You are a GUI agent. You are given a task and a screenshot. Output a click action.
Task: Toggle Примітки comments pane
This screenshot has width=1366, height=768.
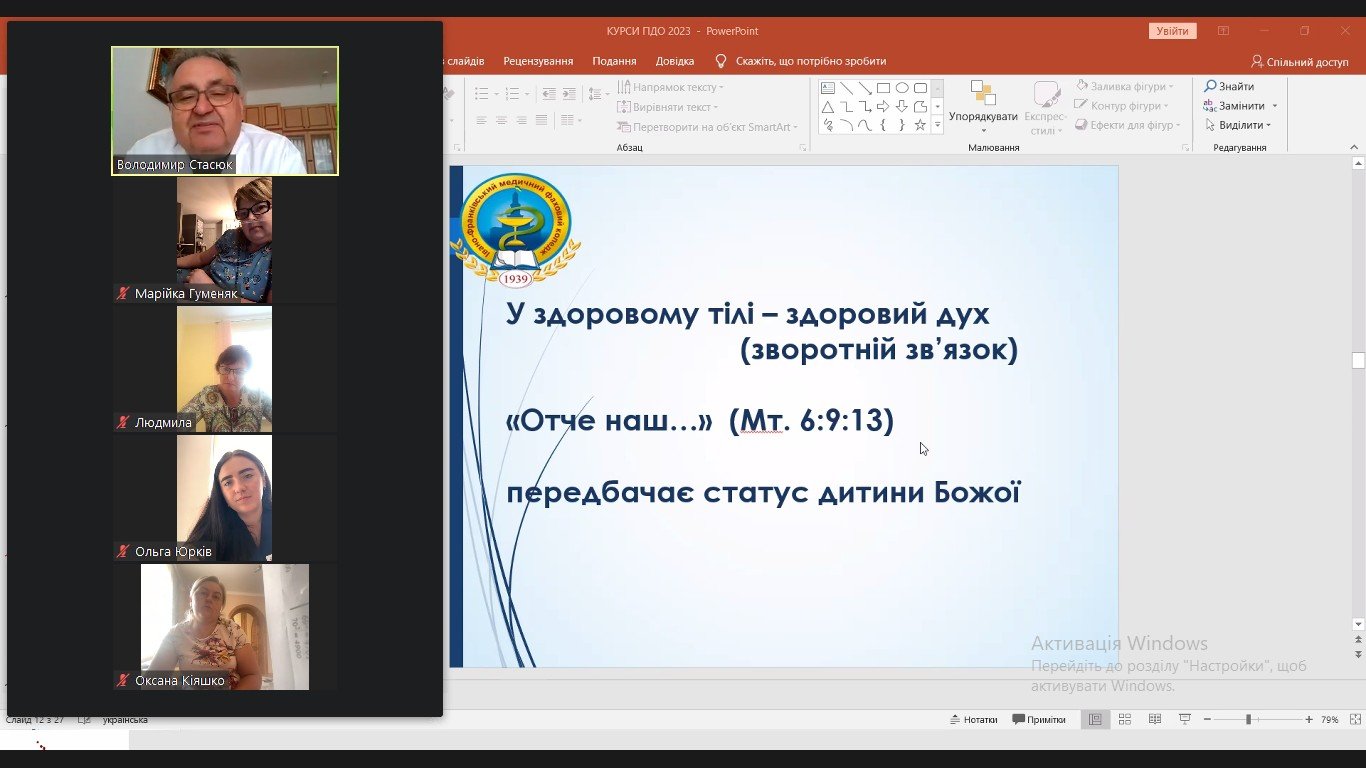tap(1039, 719)
